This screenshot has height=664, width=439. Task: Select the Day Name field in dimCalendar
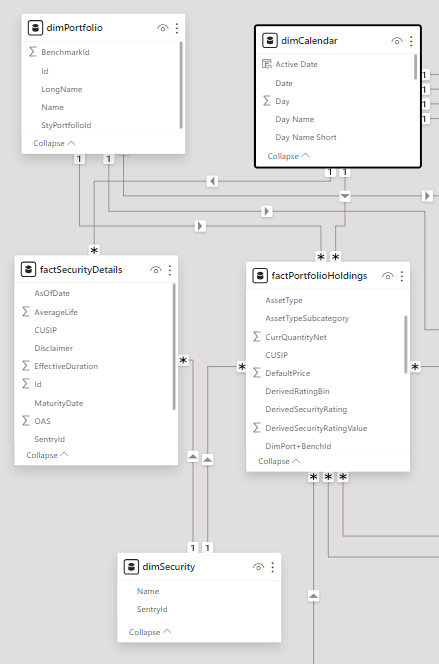pyautogui.click(x=295, y=119)
